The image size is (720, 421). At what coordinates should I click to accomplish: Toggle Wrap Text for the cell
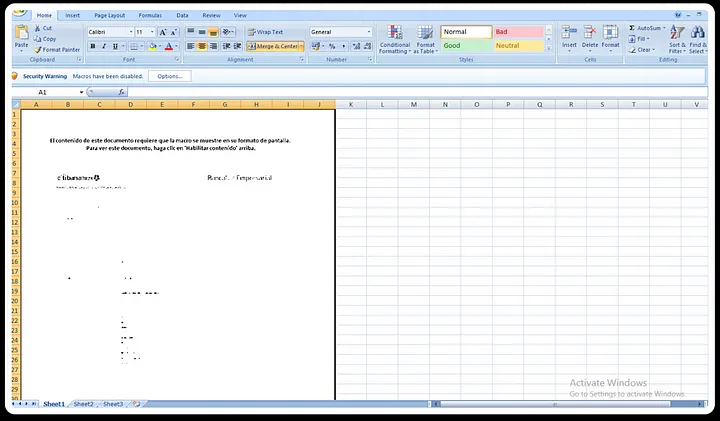[x=266, y=32]
